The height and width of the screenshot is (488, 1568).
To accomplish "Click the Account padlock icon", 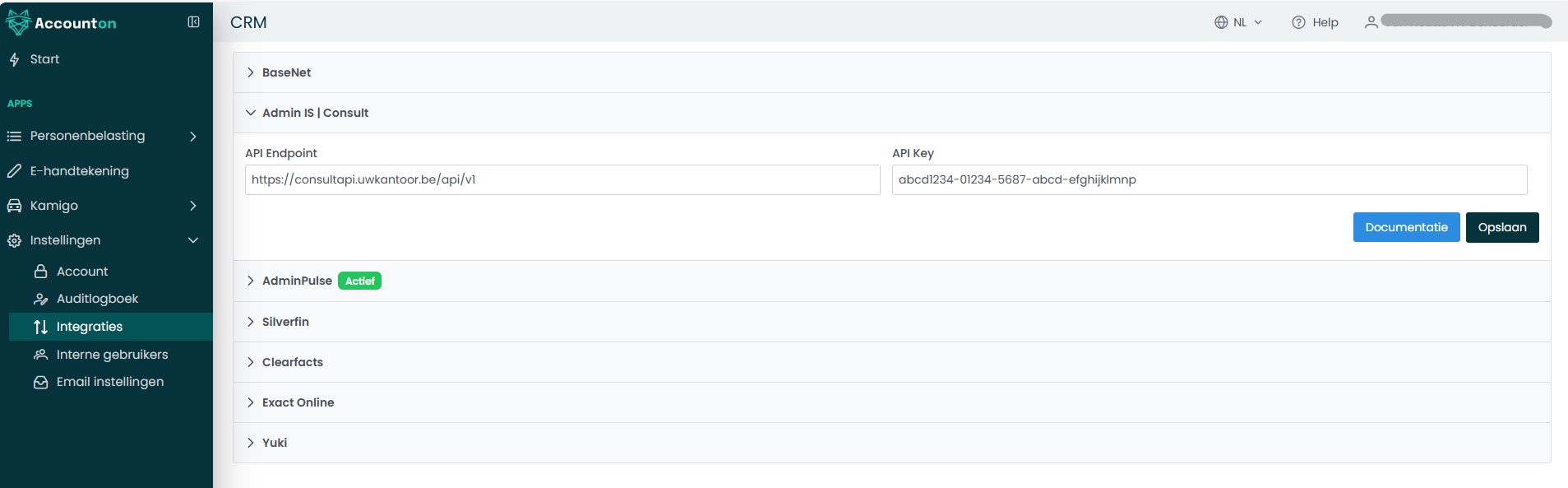I will click(x=40, y=272).
